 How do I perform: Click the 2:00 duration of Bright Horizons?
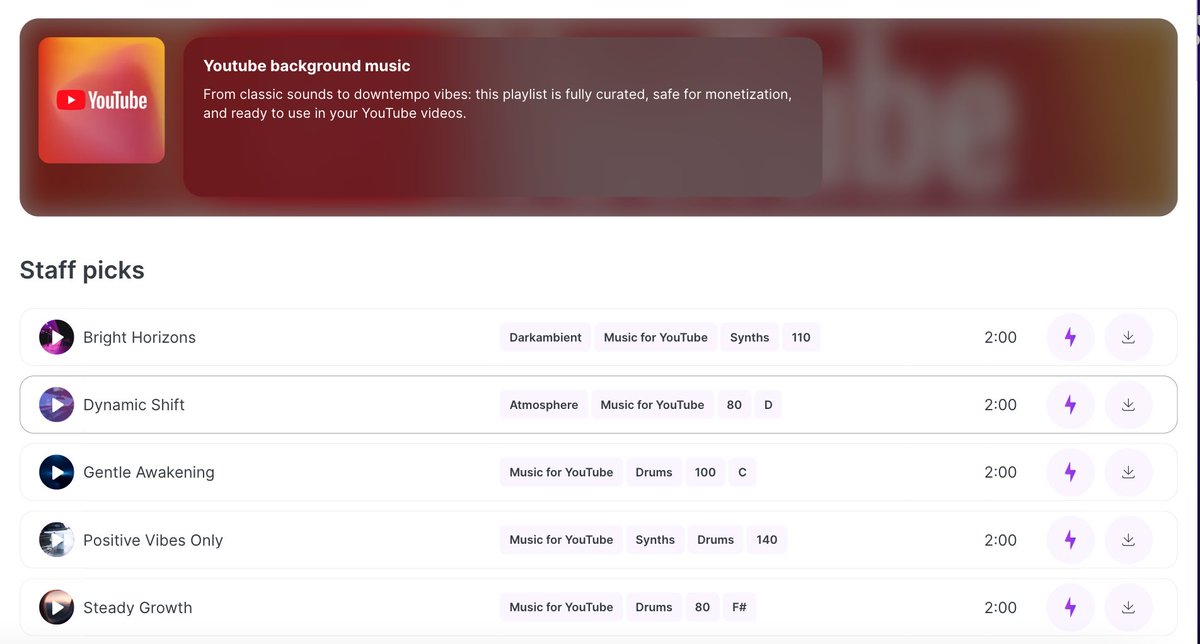(x=1000, y=337)
